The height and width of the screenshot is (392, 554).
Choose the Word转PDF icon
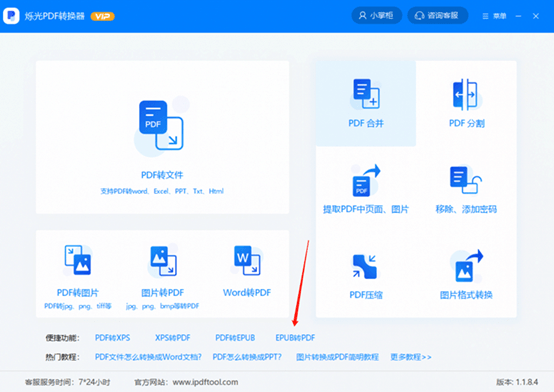click(247, 260)
